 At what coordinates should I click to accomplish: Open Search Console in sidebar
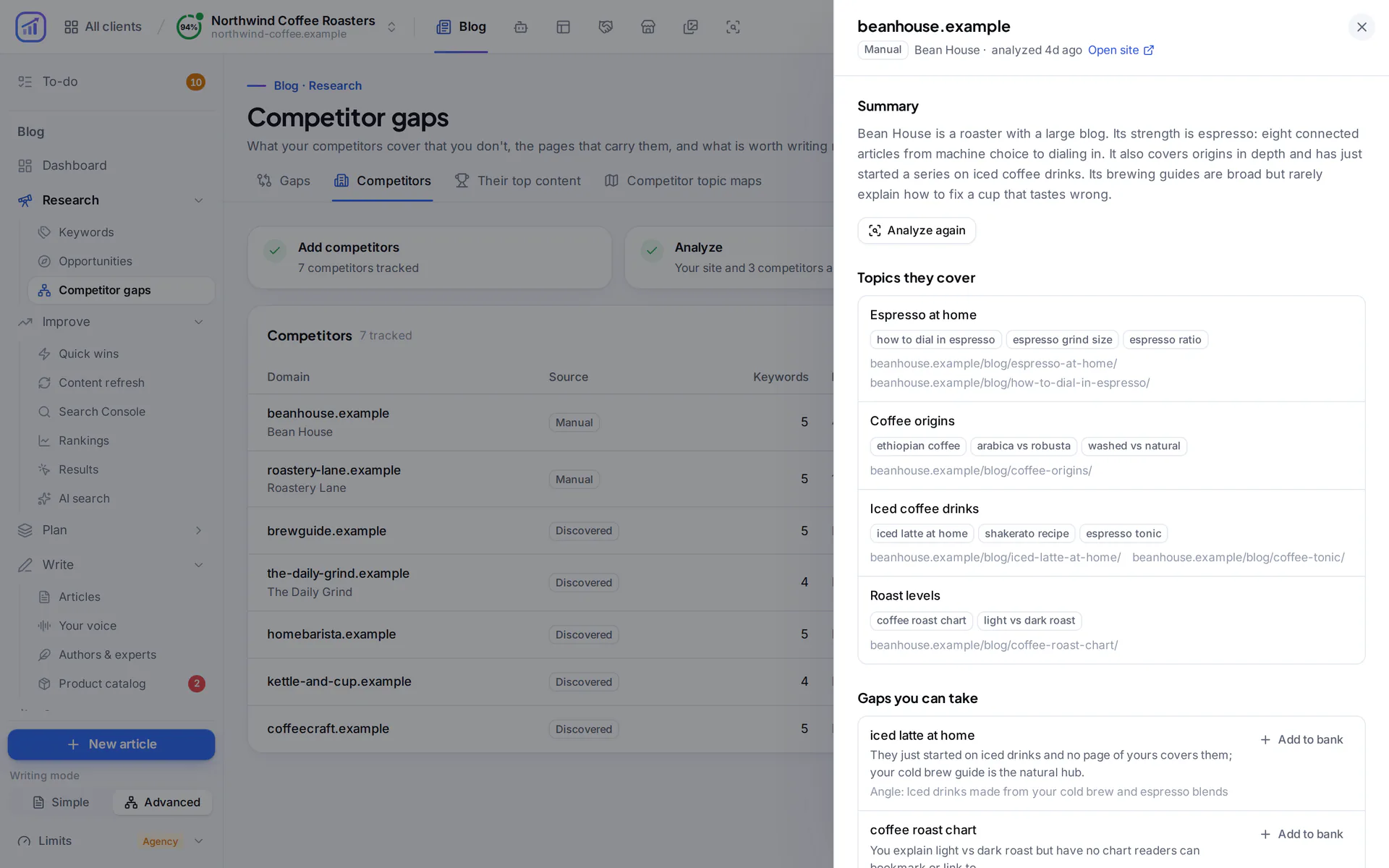[121, 412]
